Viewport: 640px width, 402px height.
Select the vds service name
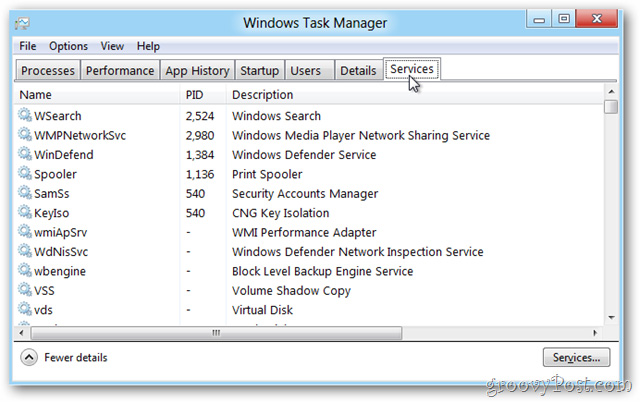coord(43,310)
